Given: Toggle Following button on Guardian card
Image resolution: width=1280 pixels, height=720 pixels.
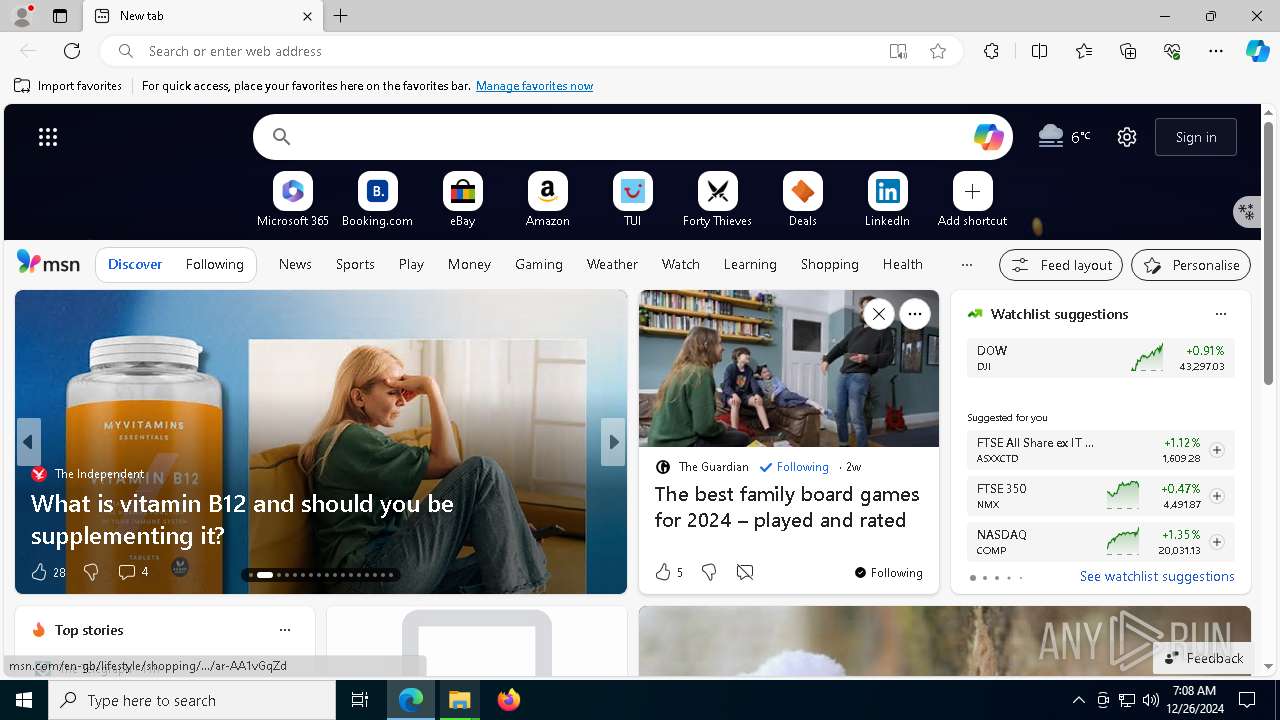Looking at the screenshot, I should tap(889, 573).
